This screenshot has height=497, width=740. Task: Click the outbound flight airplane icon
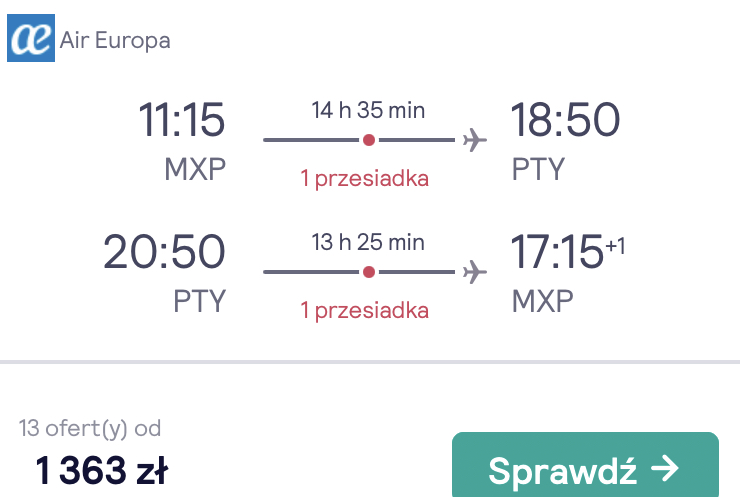474,140
